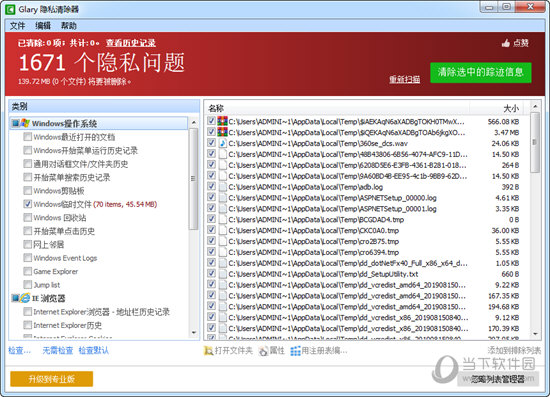
Task: Click 清除选中的踪迹信息 green button
Action: [481, 73]
